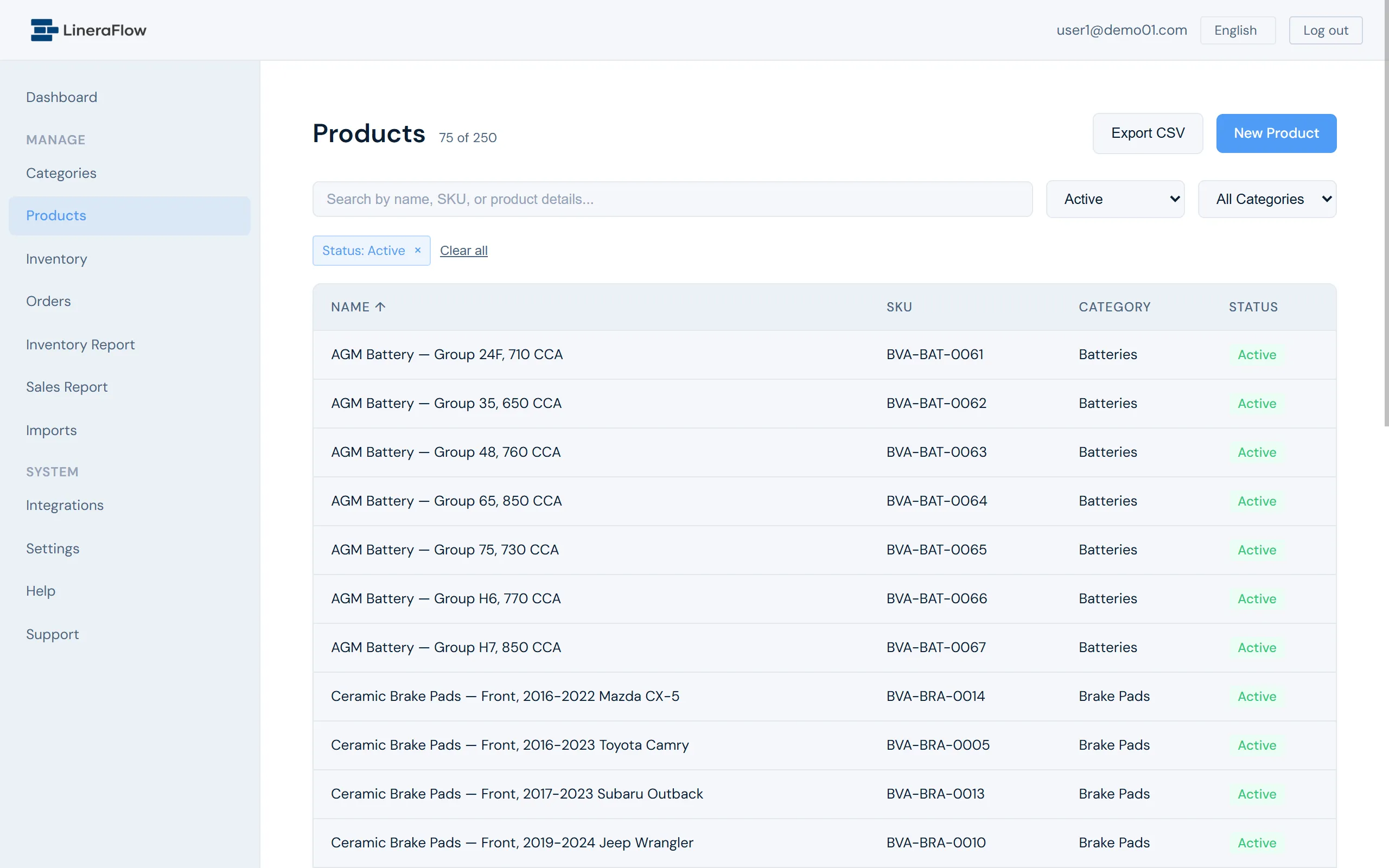This screenshot has height=868, width=1389.
Task: Open the Help page
Action: click(x=41, y=591)
